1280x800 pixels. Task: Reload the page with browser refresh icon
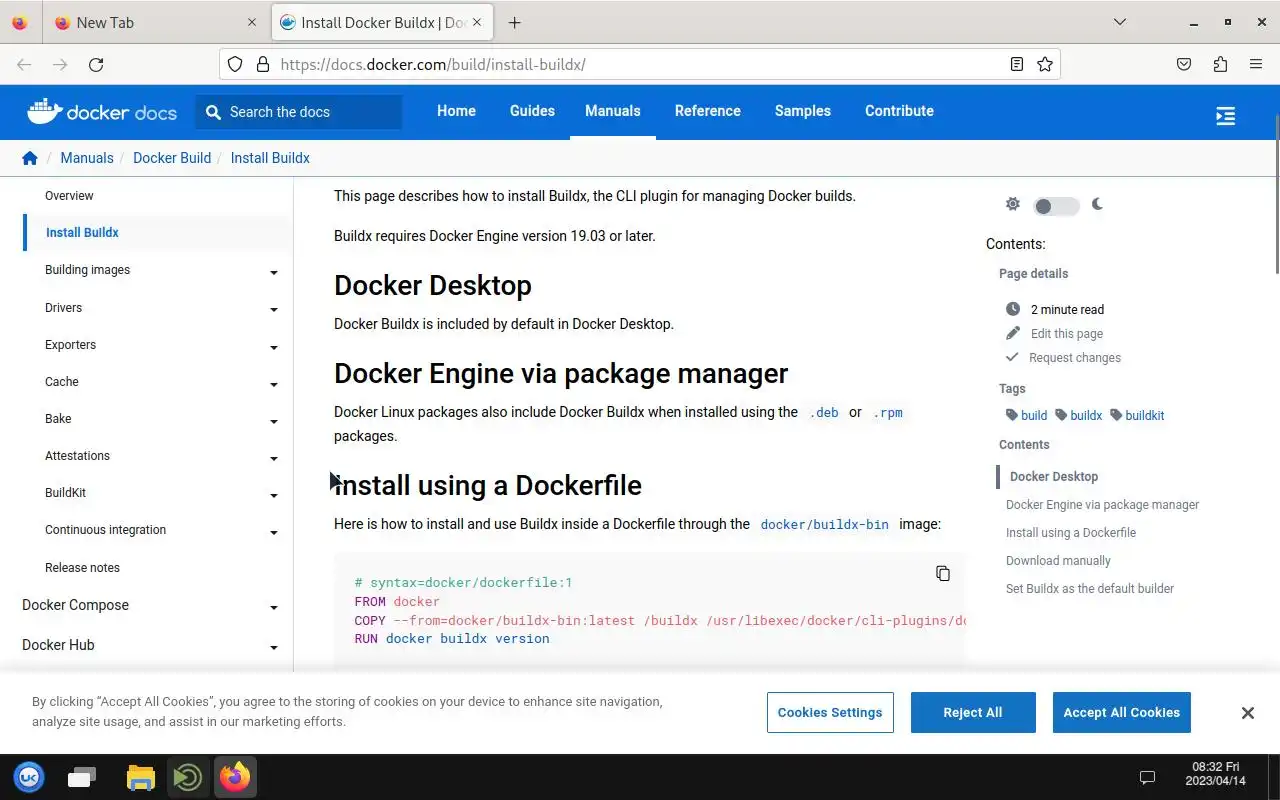coord(96,64)
